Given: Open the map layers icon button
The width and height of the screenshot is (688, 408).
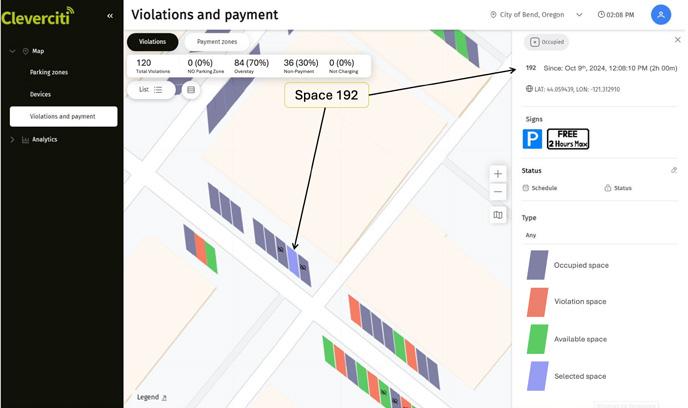Looking at the screenshot, I should [498, 215].
